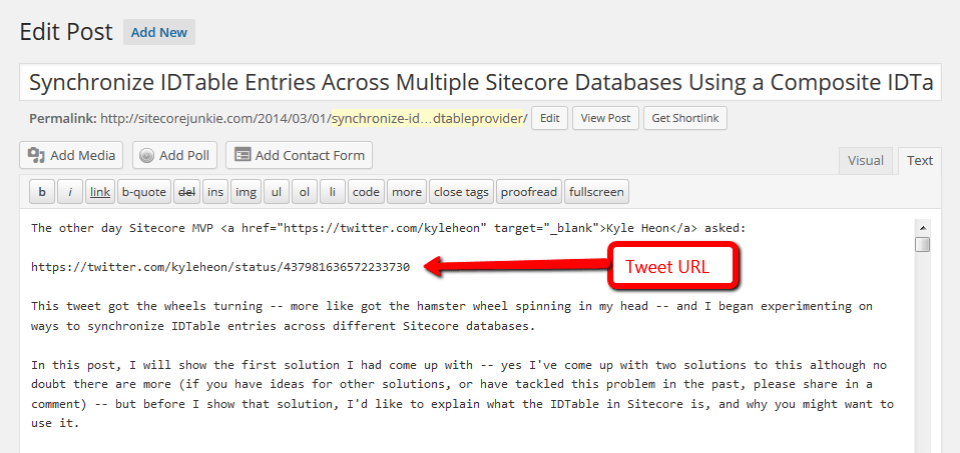Screen dimensions: 960x453
Task: Insert ordered list with ol button
Action: click(x=306, y=191)
